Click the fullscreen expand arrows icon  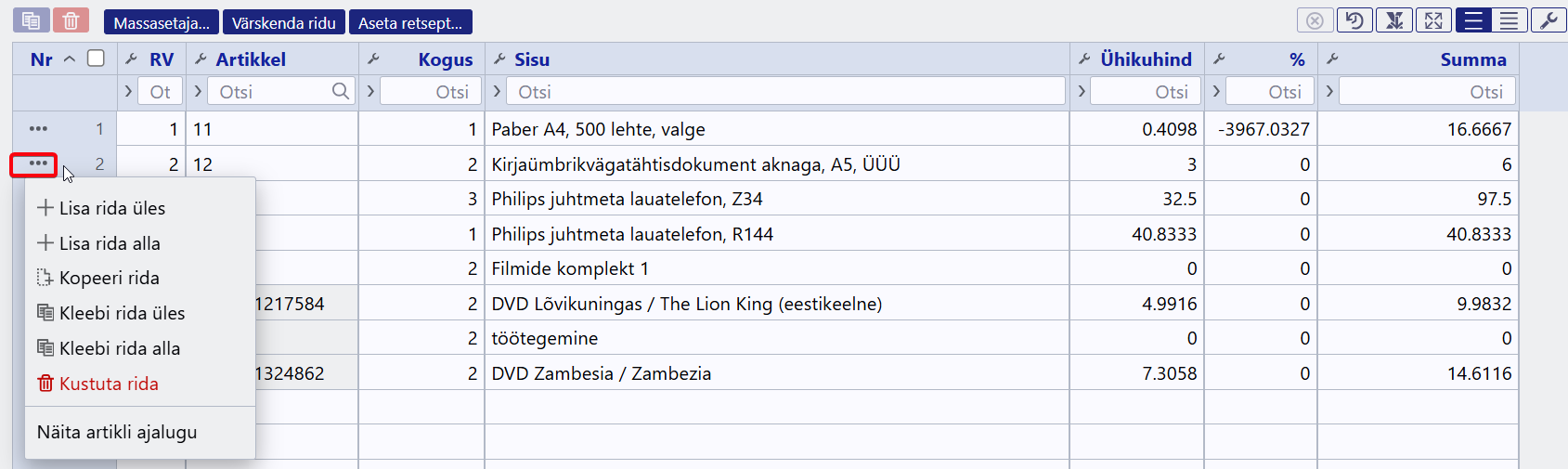pyautogui.click(x=1433, y=20)
